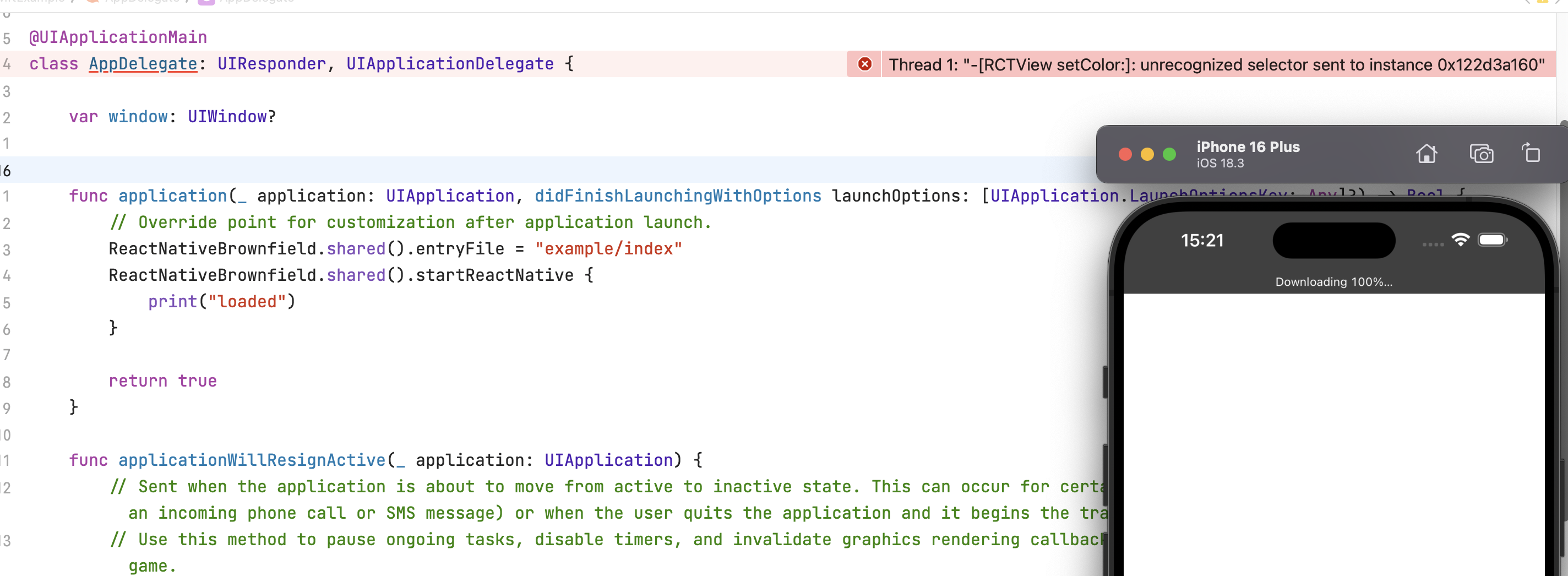
Task: Click UIResponder in the class declaration
Action: click(271, 64)
